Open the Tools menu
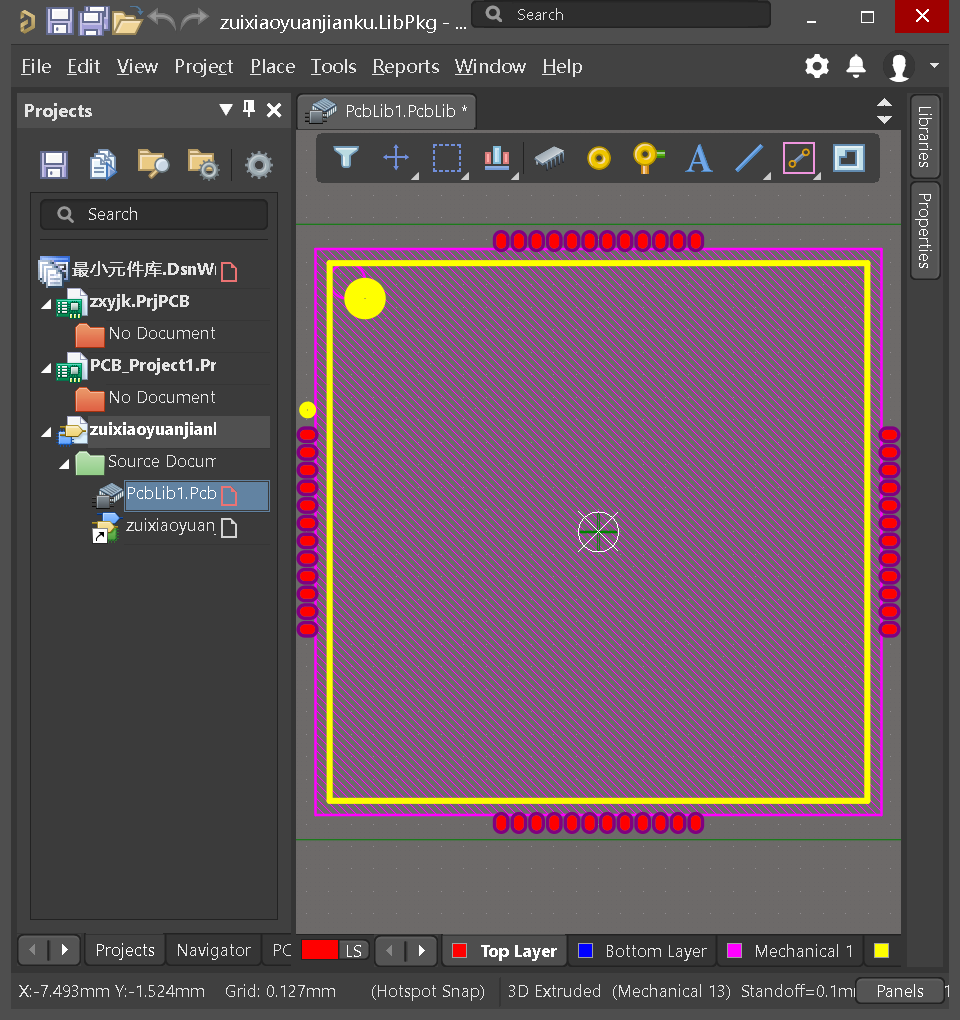Screen dimensions: 960x1020 tap(333, 66)
